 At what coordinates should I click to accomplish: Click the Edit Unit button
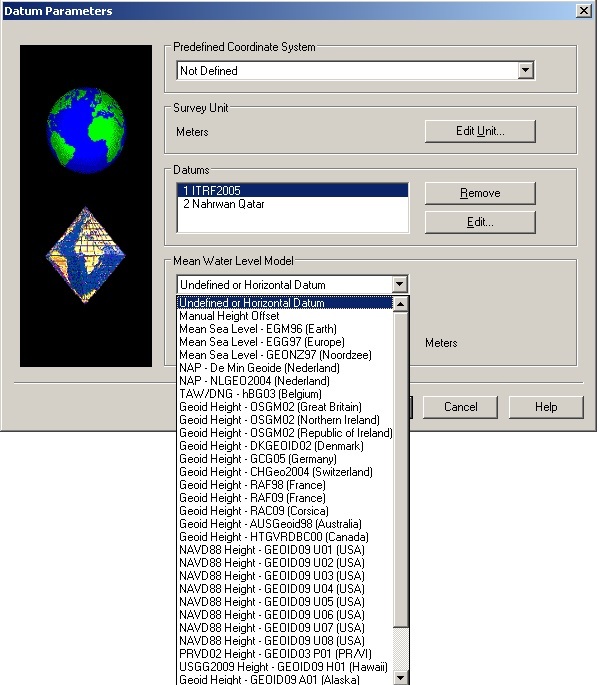coord(480,131)
